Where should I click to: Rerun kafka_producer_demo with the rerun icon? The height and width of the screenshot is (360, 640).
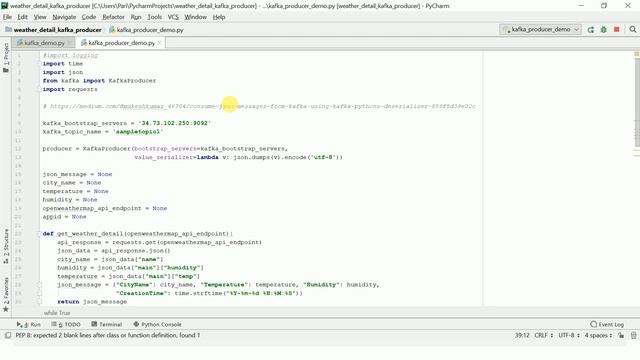click(x=591, y=29)
